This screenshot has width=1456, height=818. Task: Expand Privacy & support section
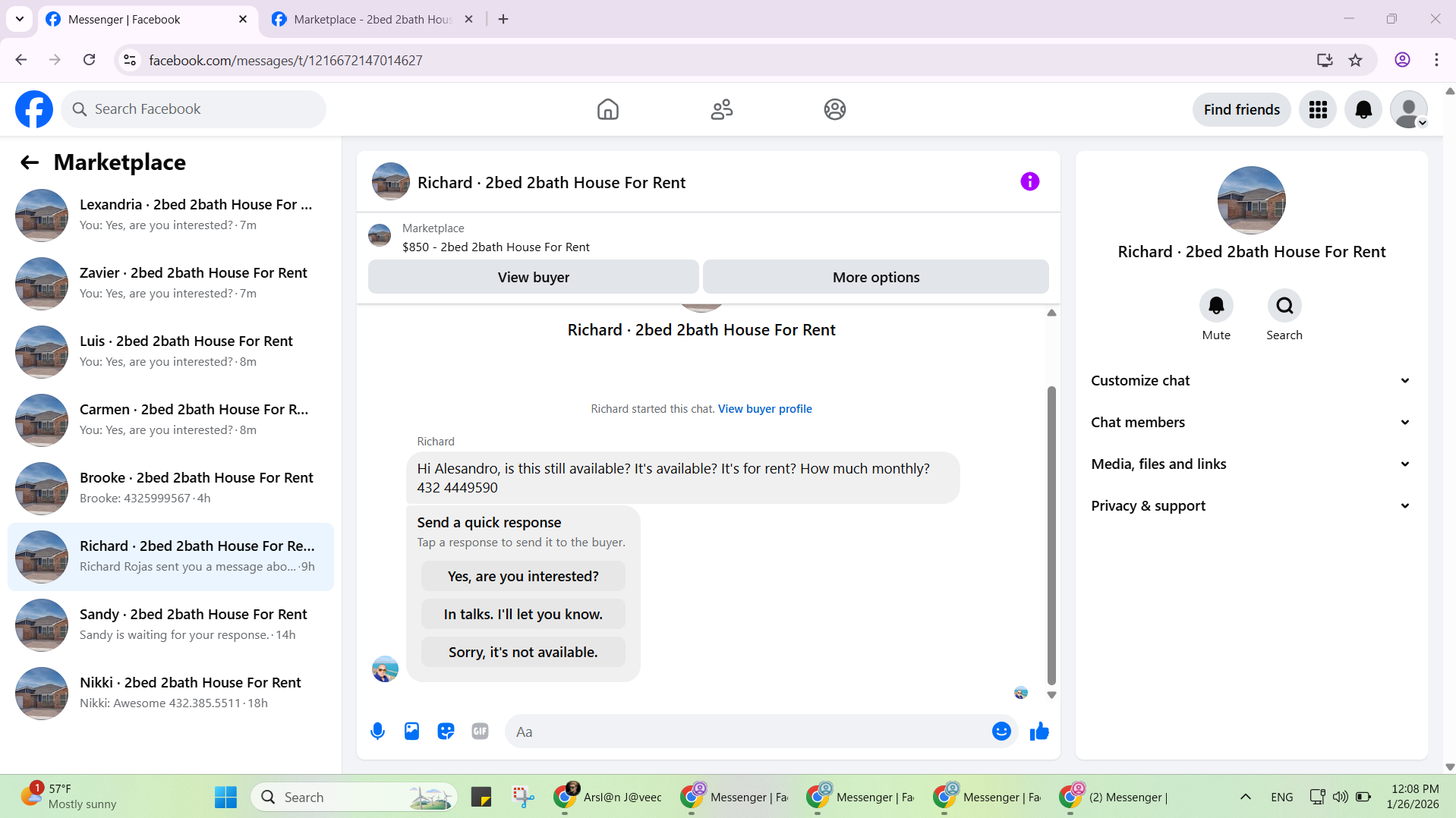[1251, 506]
